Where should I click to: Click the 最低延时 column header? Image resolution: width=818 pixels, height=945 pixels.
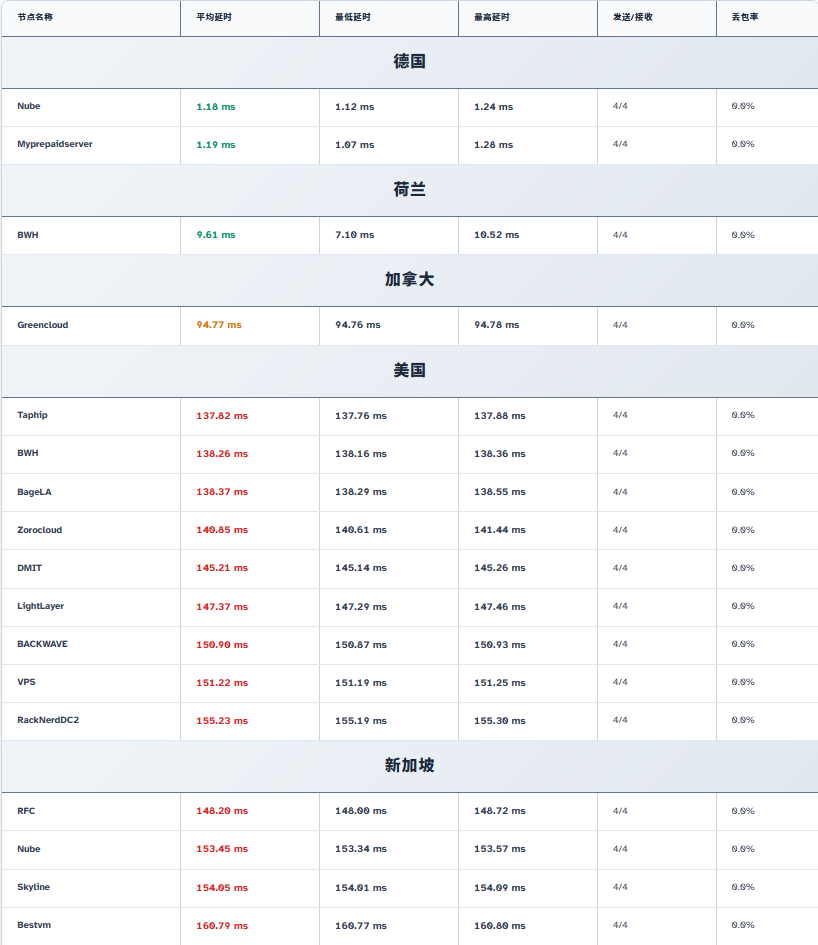pyautogui.click(x=356, y=18)
